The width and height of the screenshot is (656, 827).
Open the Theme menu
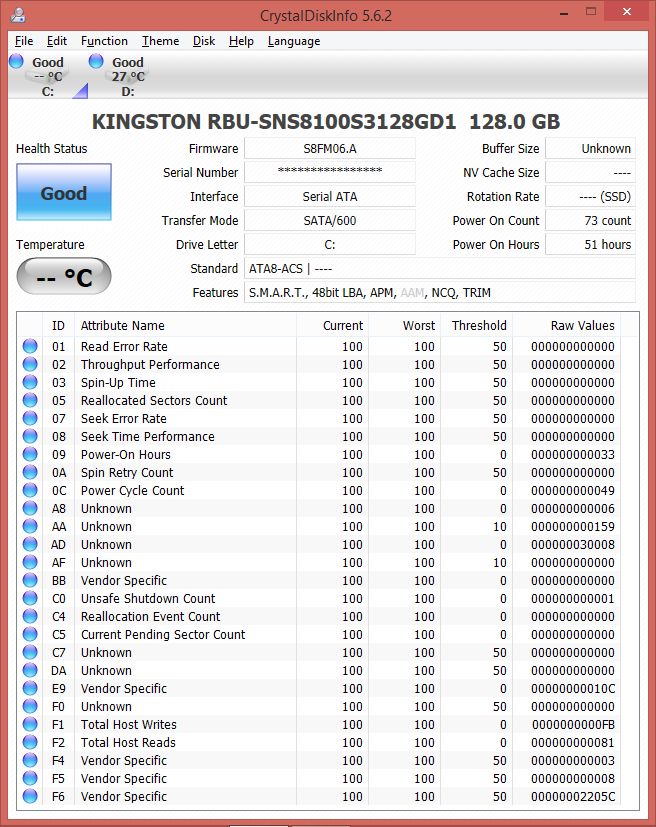coord(160,41)
